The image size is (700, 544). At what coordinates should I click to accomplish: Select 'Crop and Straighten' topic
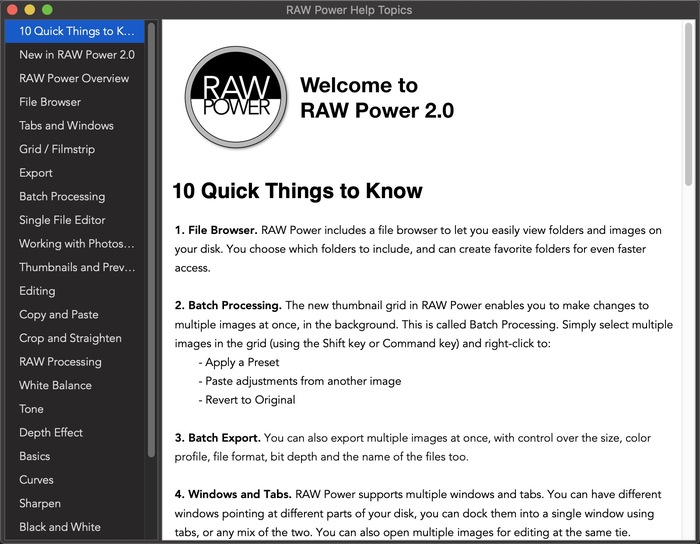(x=75, y=339)
